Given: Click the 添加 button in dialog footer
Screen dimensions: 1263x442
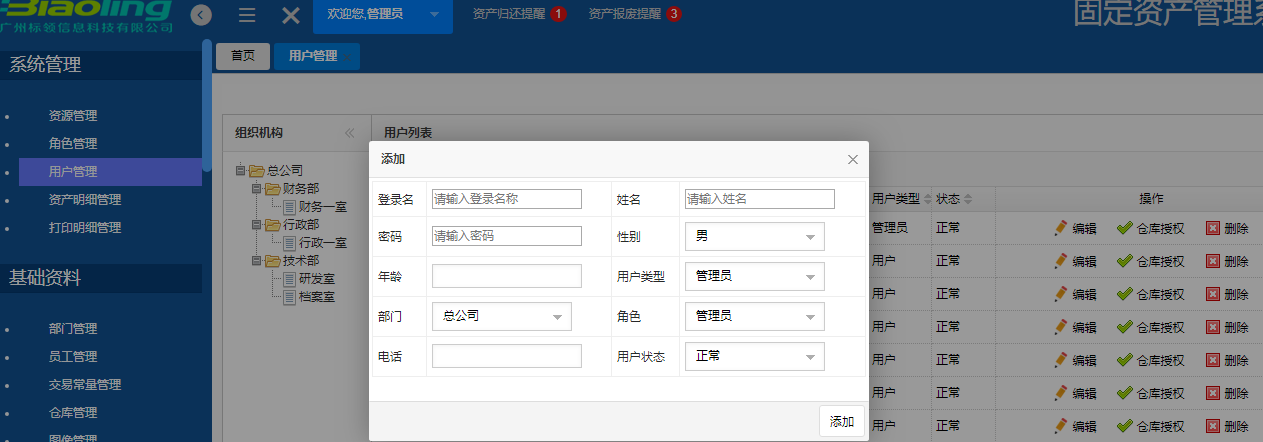Looking at the screenshot, I should 841,421.
